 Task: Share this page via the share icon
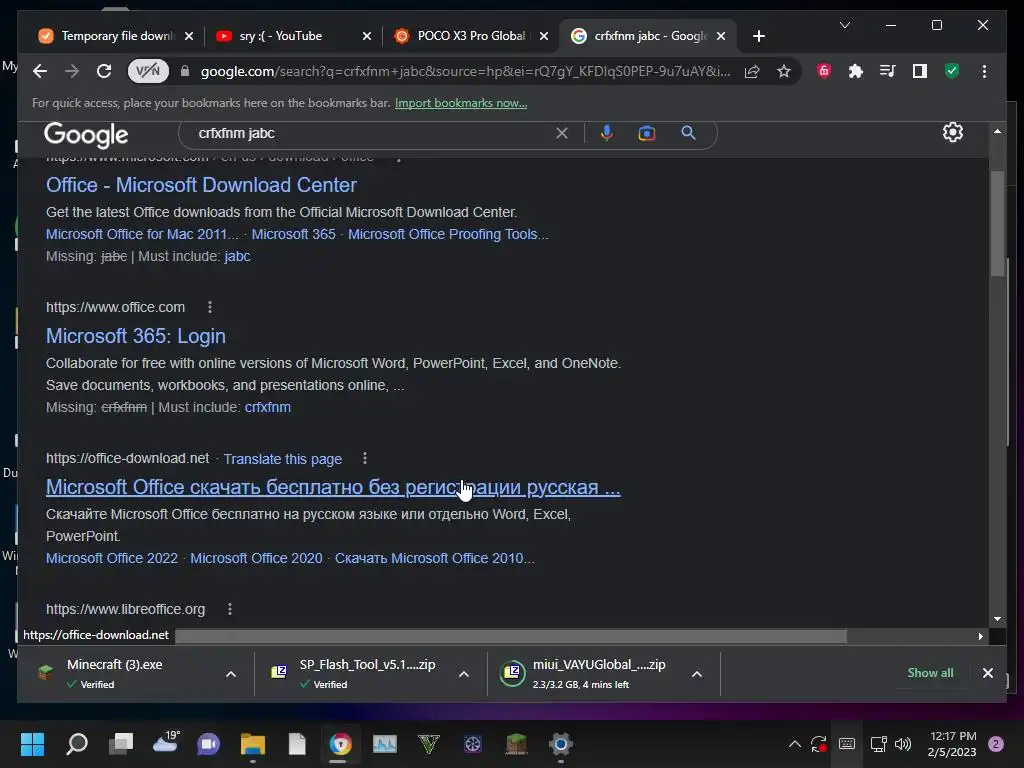(x=752, y=71)
